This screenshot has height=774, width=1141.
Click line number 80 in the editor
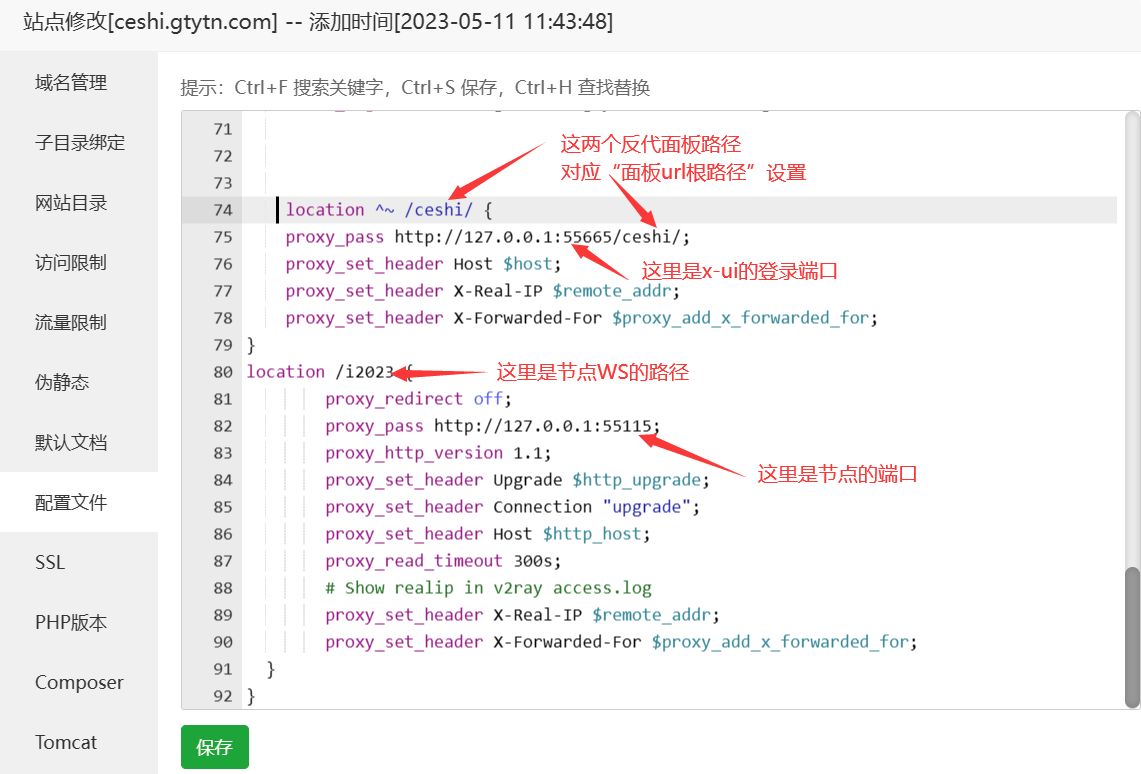tap(222, 371)
